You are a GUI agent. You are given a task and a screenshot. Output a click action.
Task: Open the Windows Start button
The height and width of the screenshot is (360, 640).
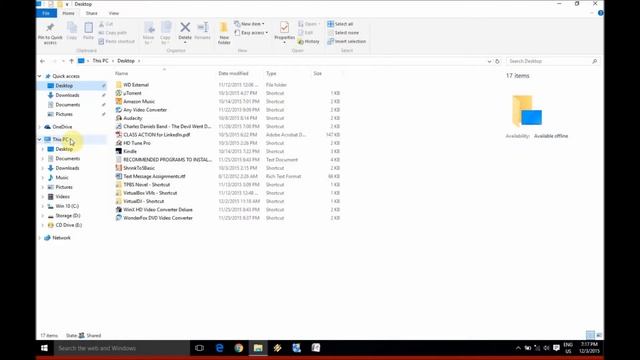(x=44, y=348)
